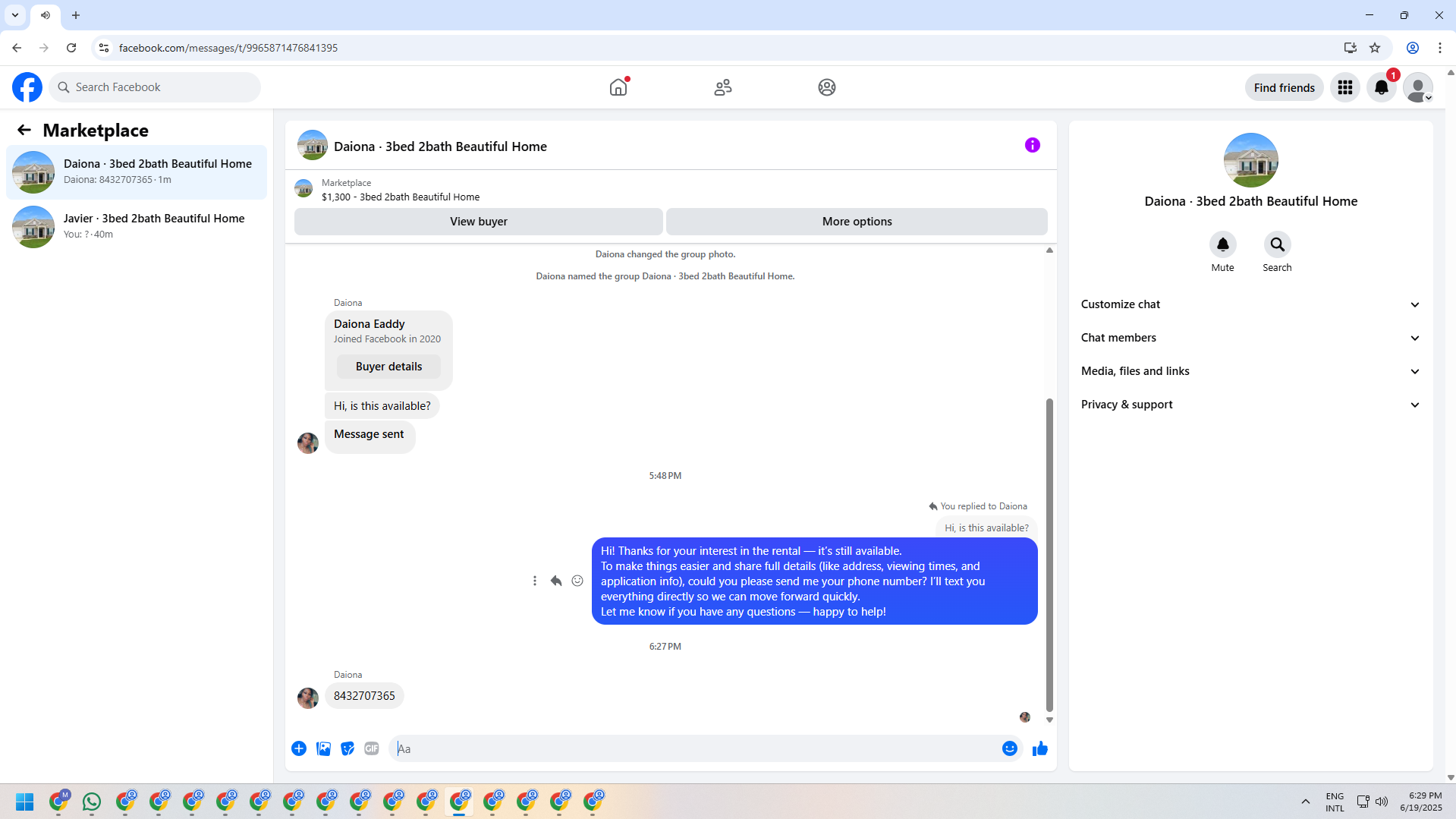Click the browser address bar URL
The height and width of the screenshot is (819, 1456).
coord(228,48)
